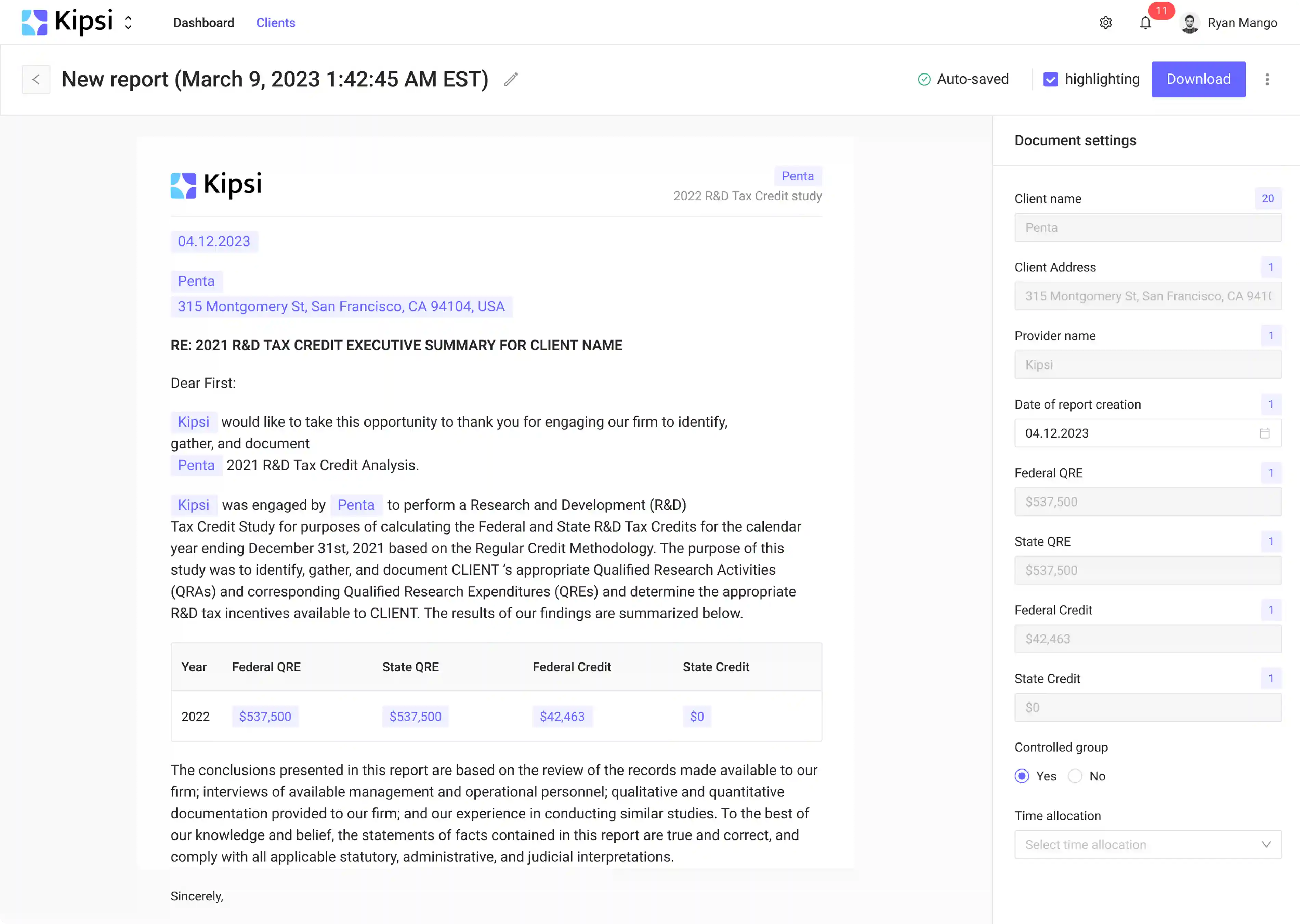Click the Download button
This screenshot has width=1300, height=924.
click(1198, 79)
